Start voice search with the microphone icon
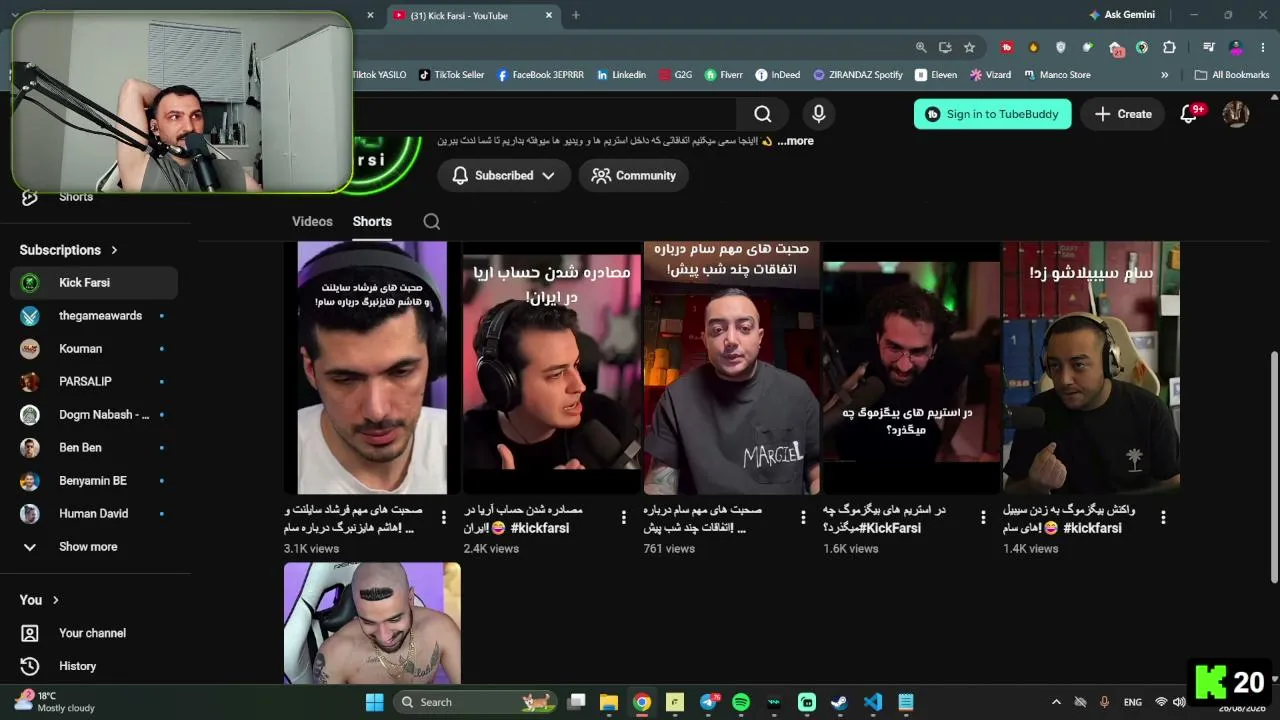Viewport: 1280px width, 720px height. pos(818,114)
